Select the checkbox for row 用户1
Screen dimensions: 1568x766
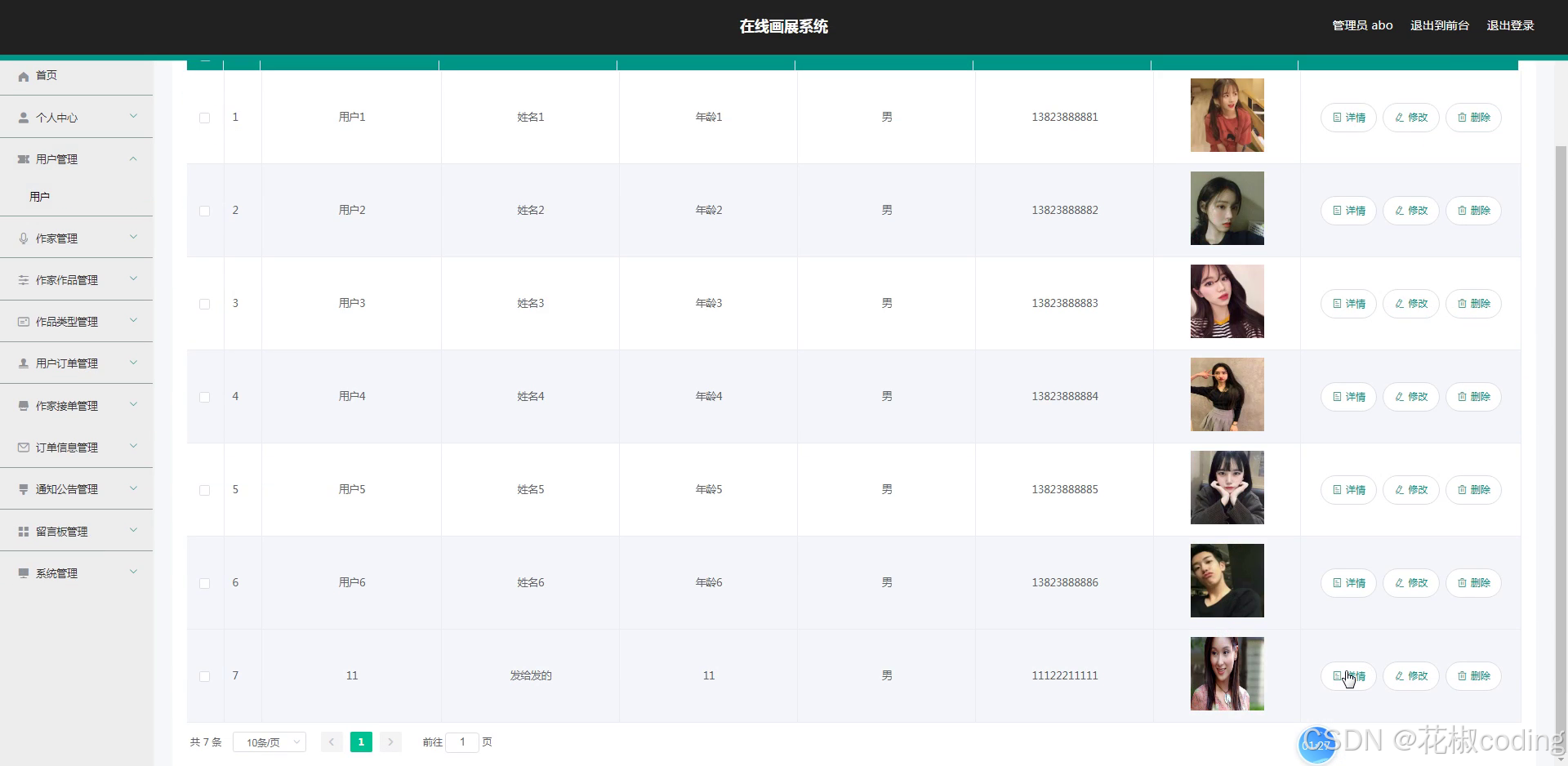(x=205, y=118)
